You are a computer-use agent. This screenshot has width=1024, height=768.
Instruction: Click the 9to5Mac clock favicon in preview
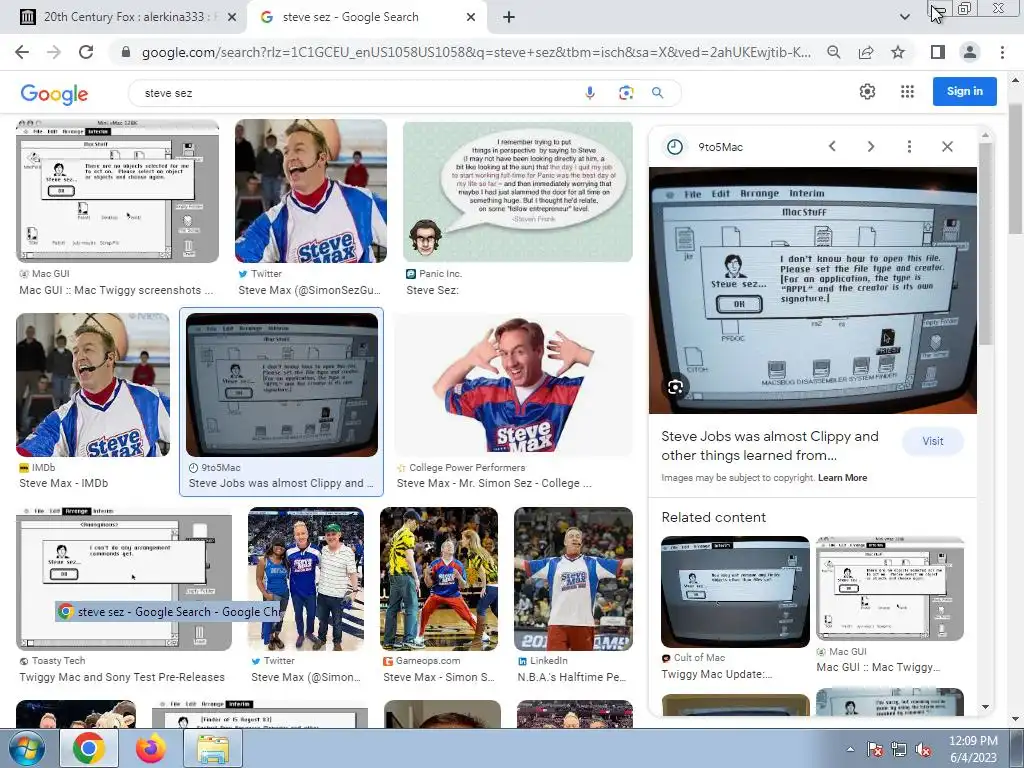pyautogui.click(x=675, y=147)
